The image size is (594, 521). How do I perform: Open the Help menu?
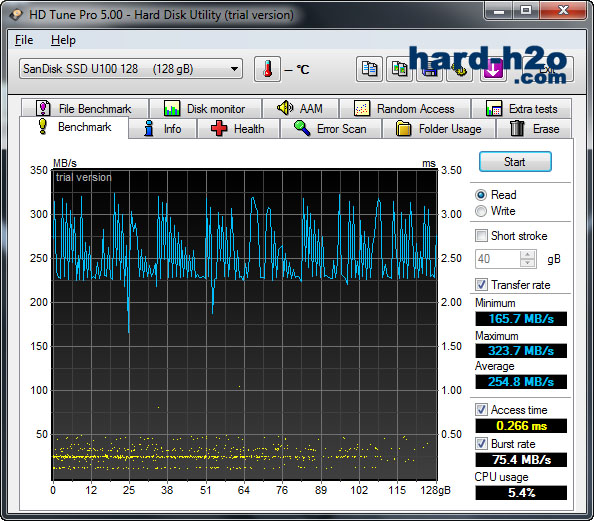63,40
